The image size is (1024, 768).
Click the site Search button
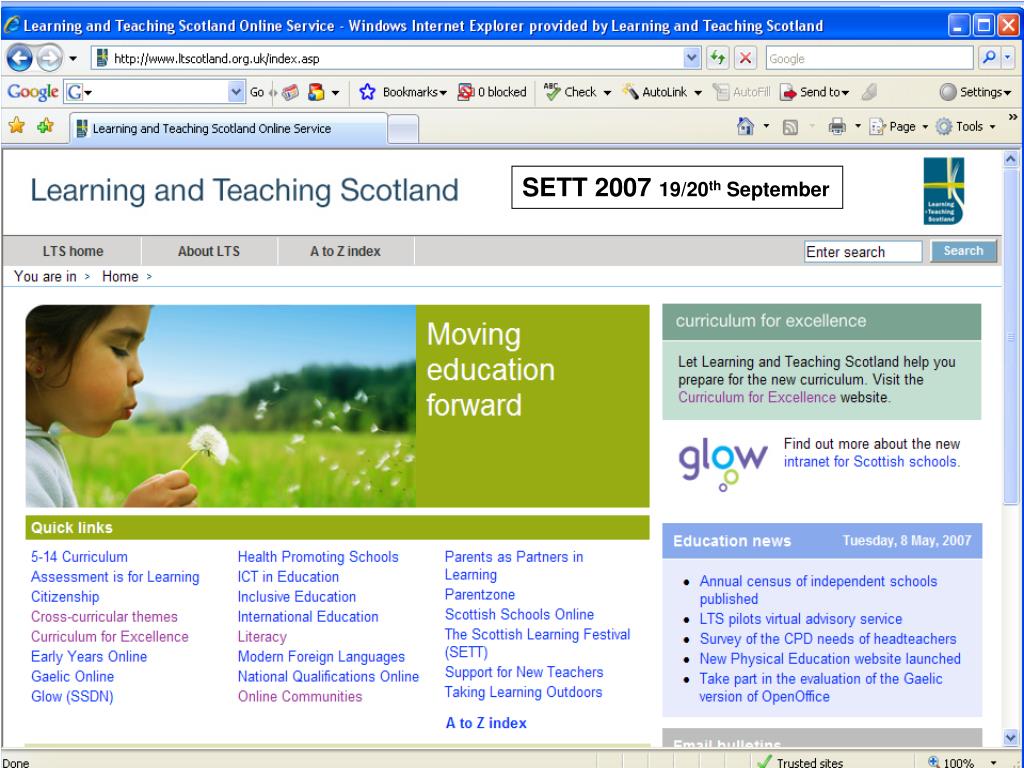click(963, 251)
